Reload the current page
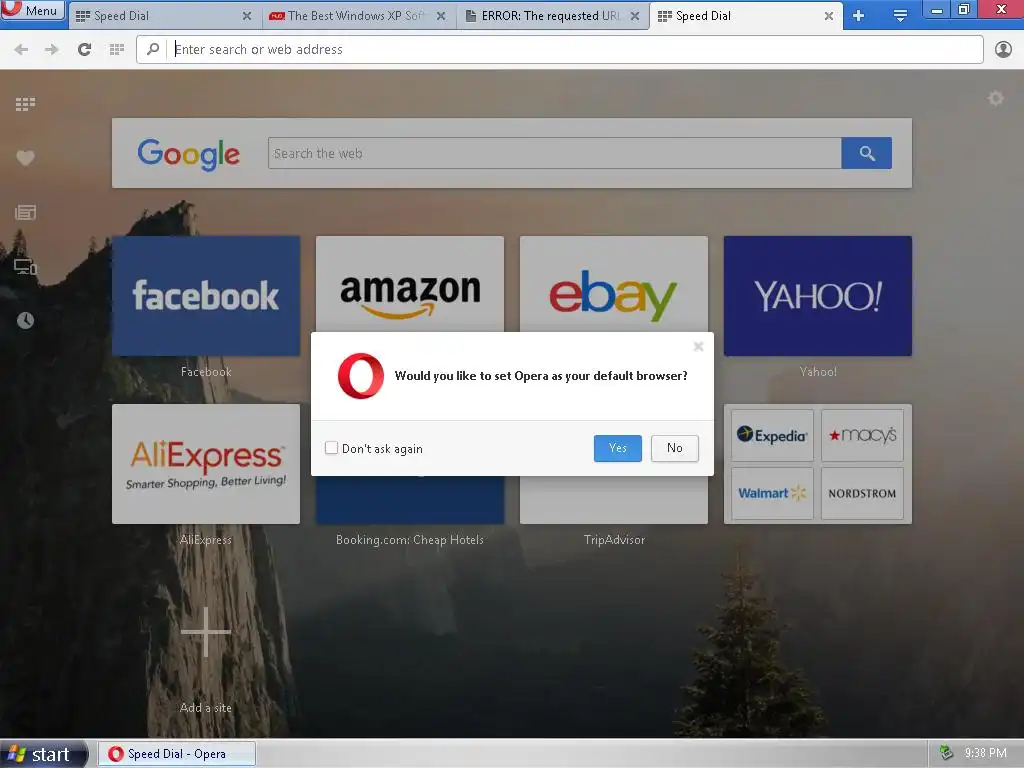Image resolution: width=1024 pixels, height=768 pixels. [84, 50]
